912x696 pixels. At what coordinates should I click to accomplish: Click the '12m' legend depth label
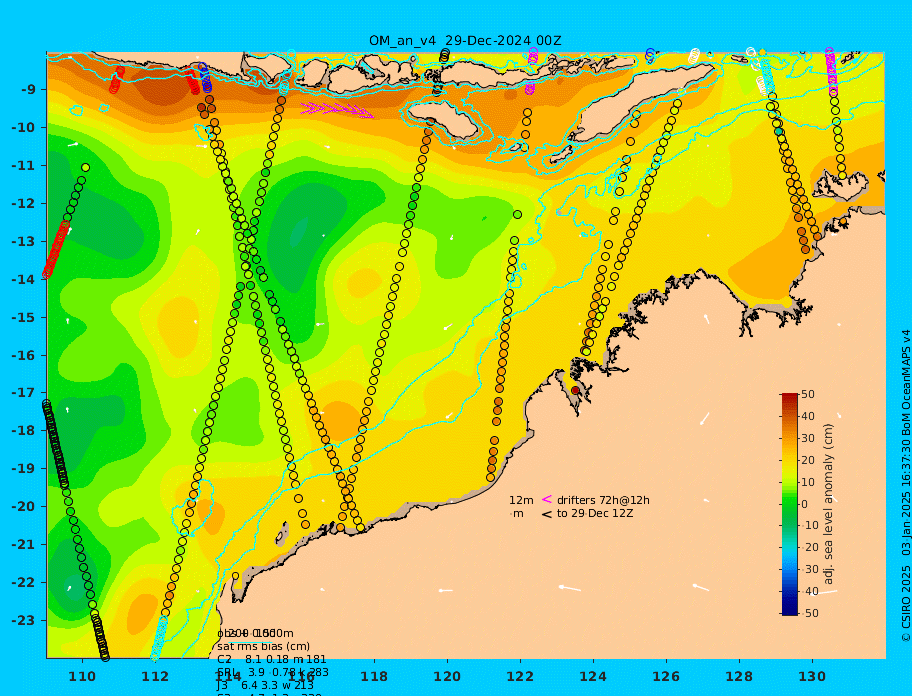click(x=521, y=500)
